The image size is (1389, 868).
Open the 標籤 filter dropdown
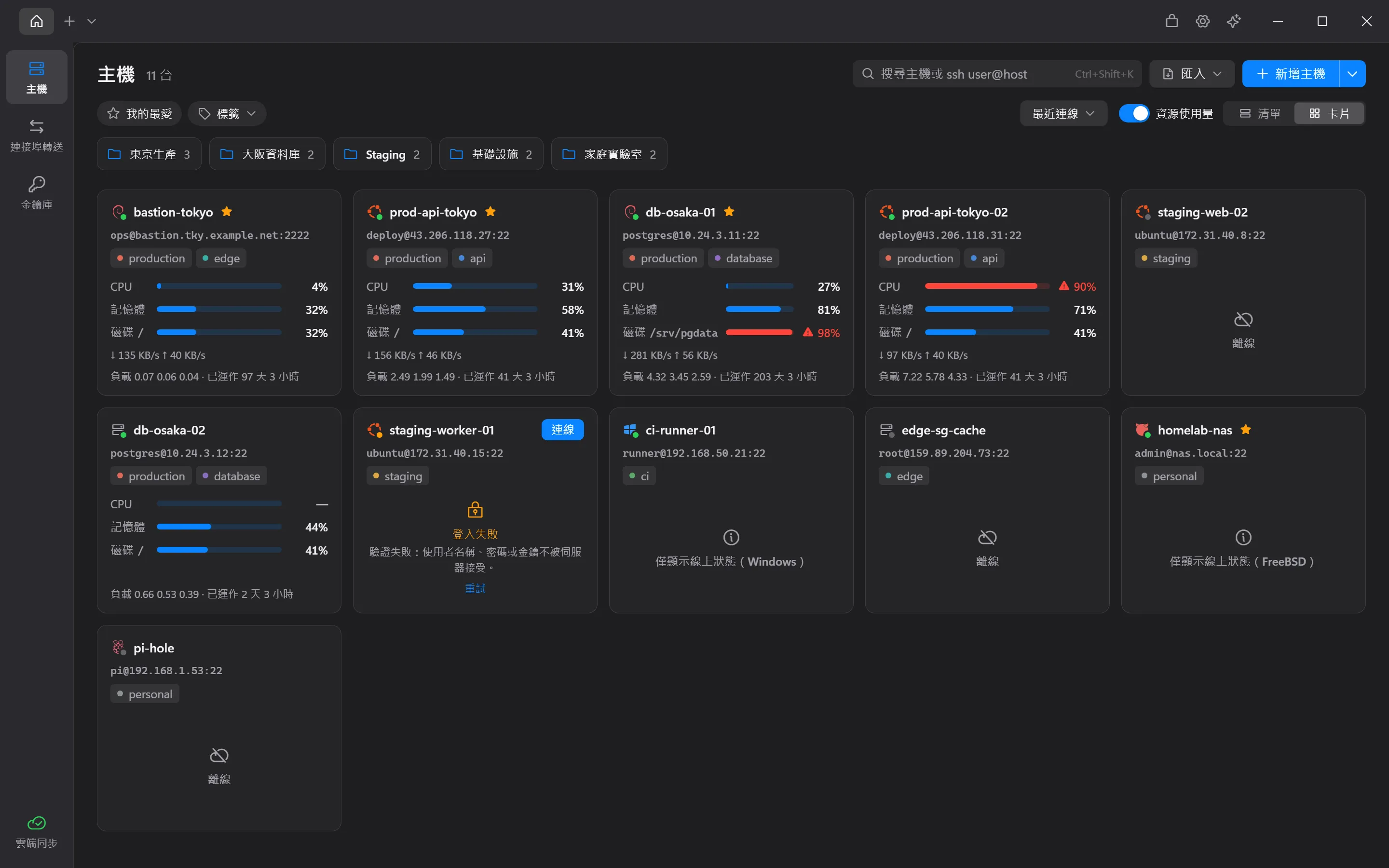click(227, 114)
